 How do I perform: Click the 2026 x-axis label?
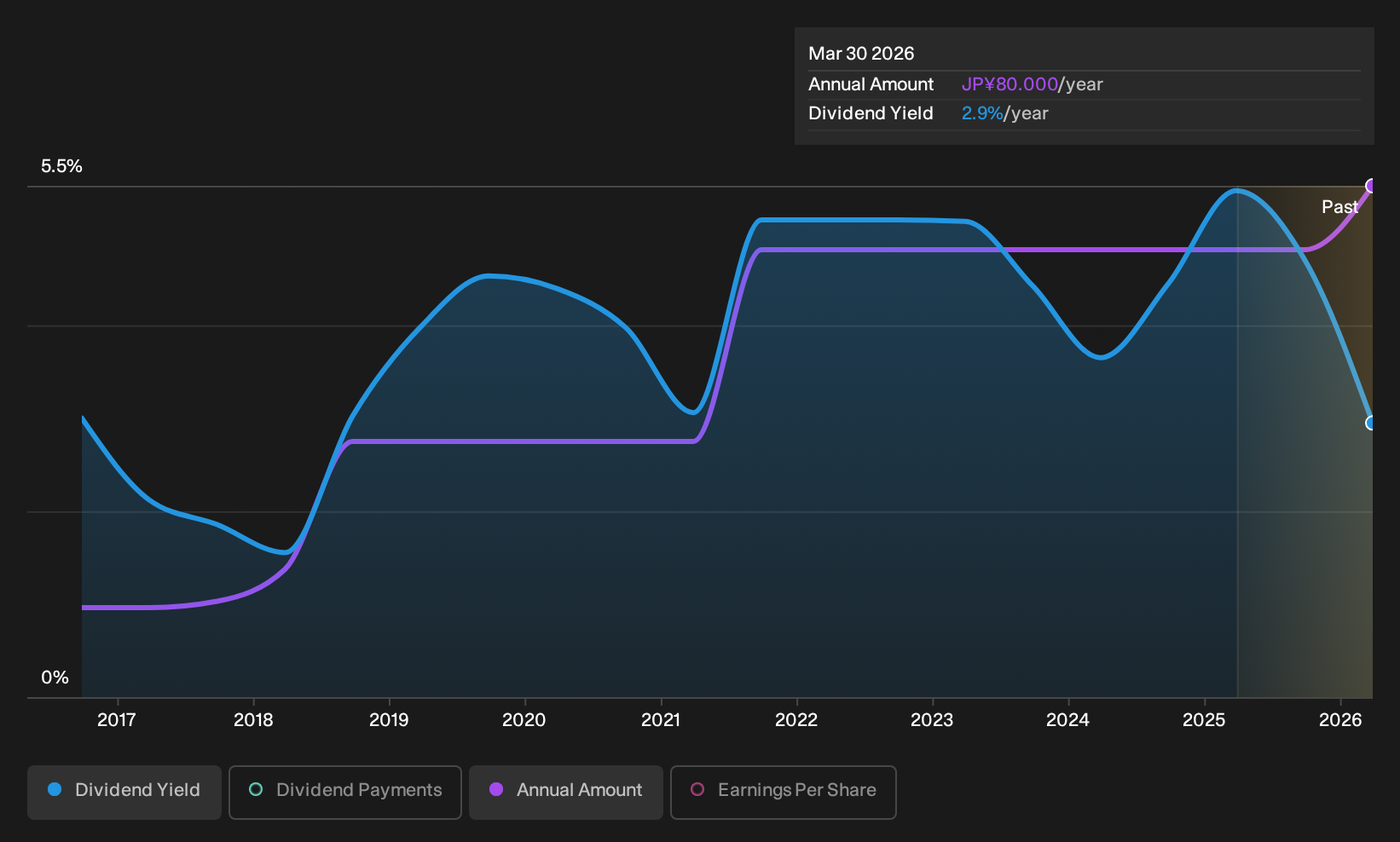click(x=1340, y=720)
